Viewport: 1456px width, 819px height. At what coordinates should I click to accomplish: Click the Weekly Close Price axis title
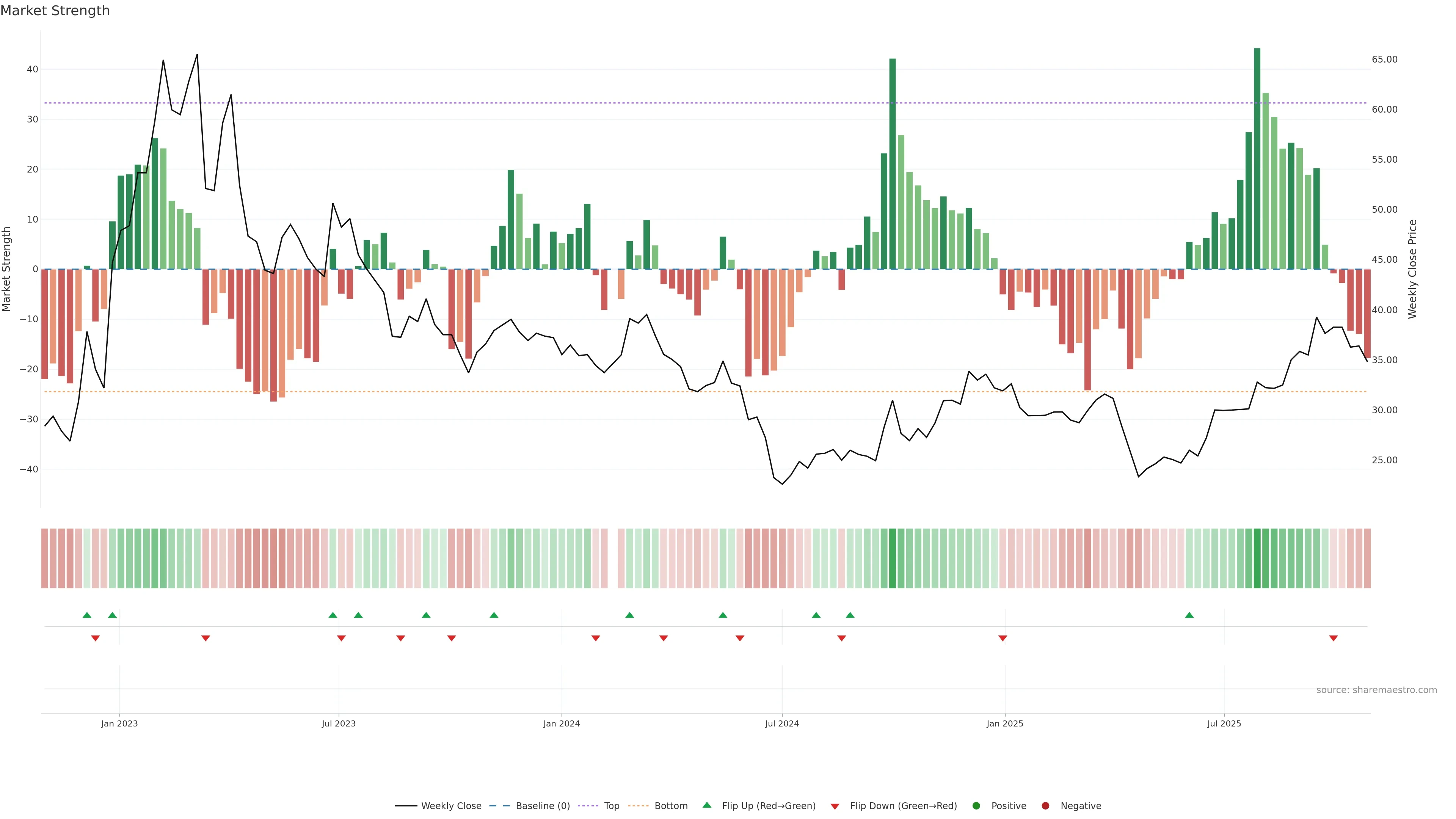pyautogui.click(x=1412, y=269)
